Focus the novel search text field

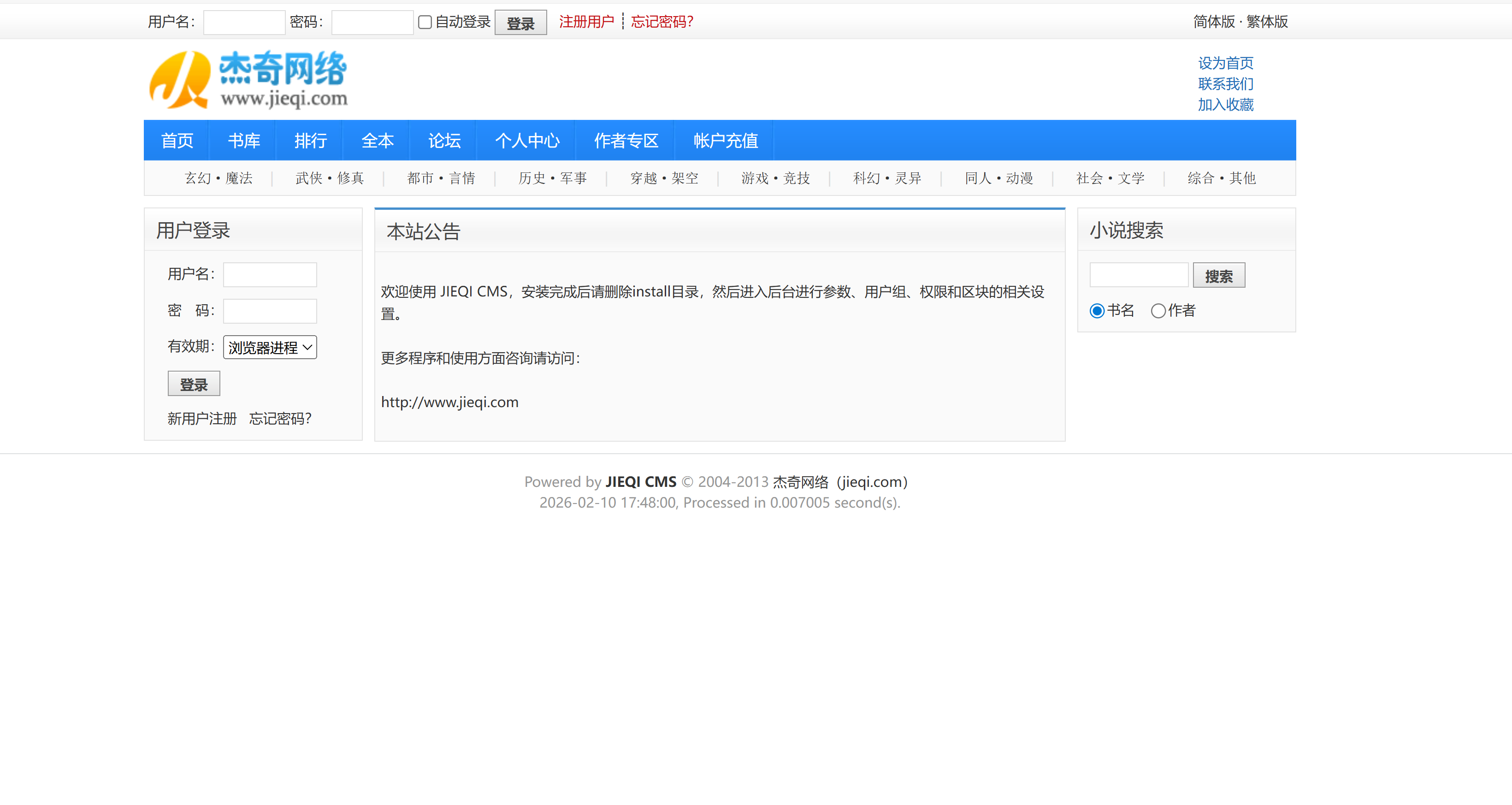(x=1139, y=275)
